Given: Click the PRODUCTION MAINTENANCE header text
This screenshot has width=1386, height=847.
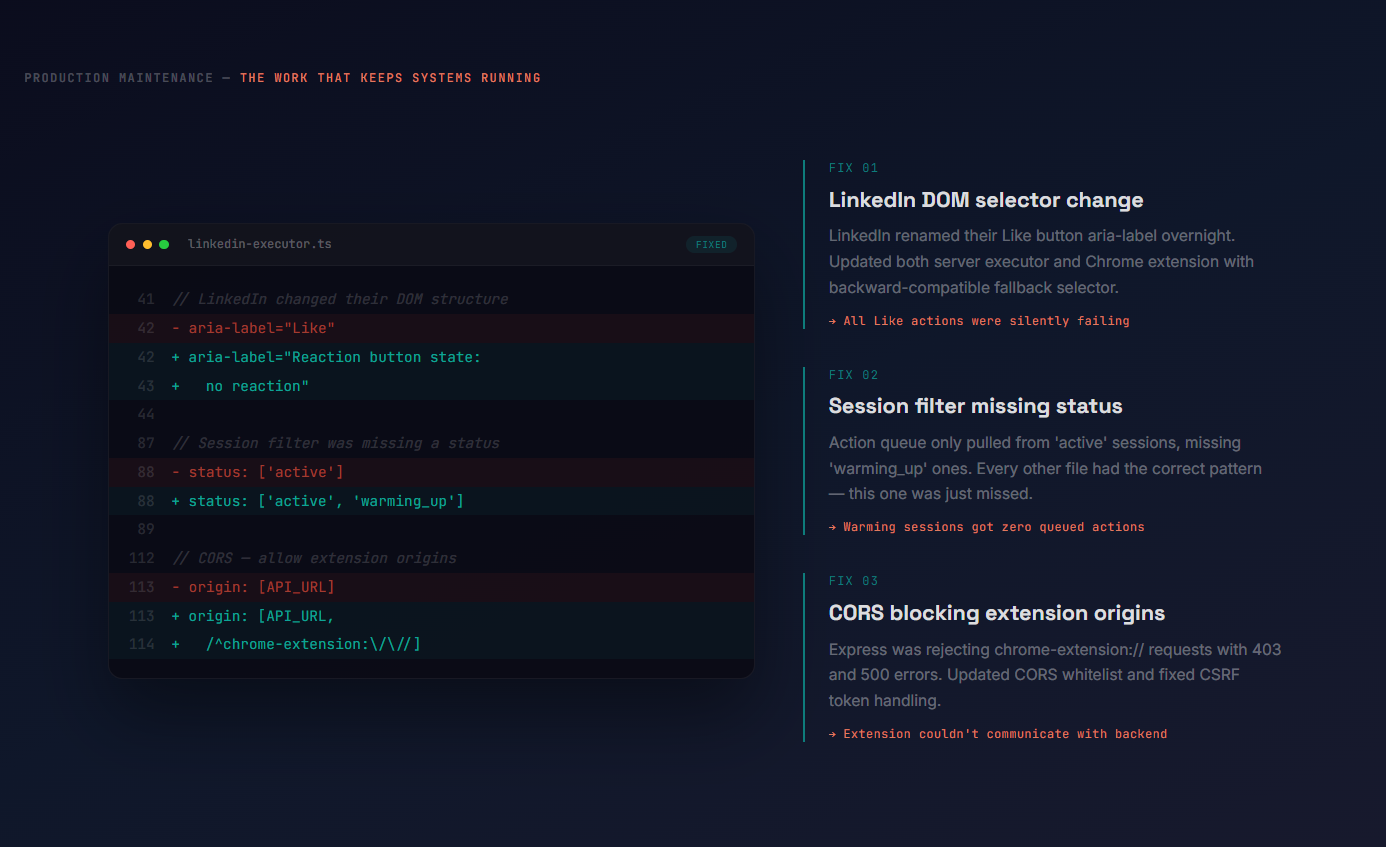Looking at the screenshot, I should (x=119, y=77).
